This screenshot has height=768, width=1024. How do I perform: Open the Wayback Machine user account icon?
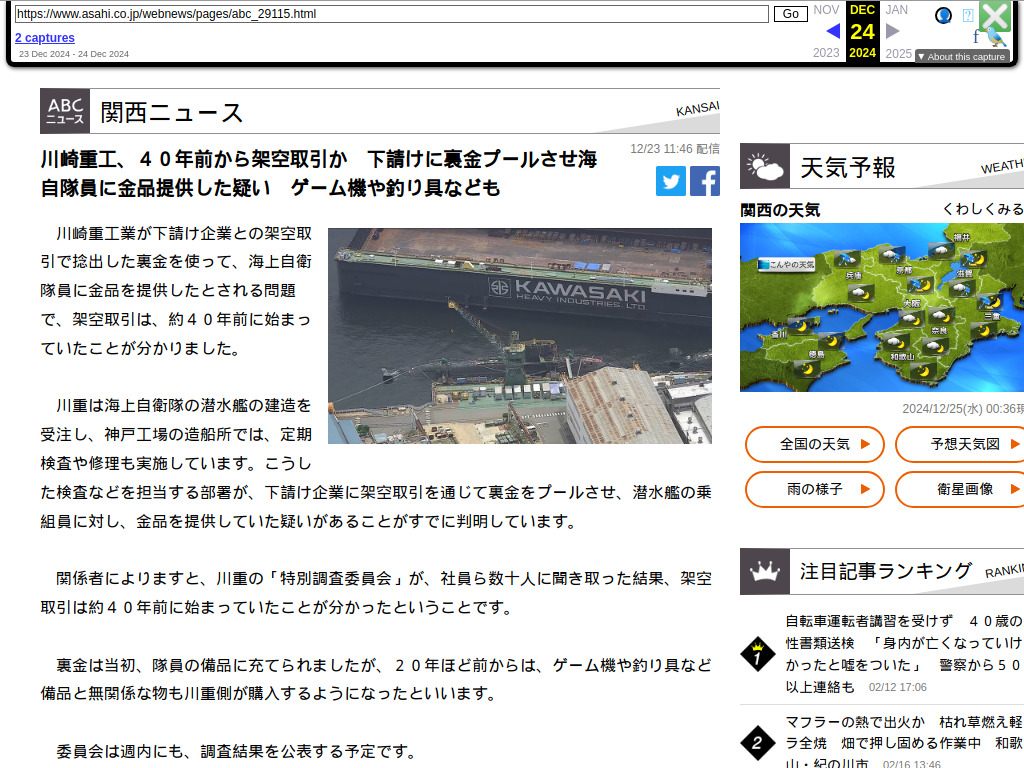point(943,15)
